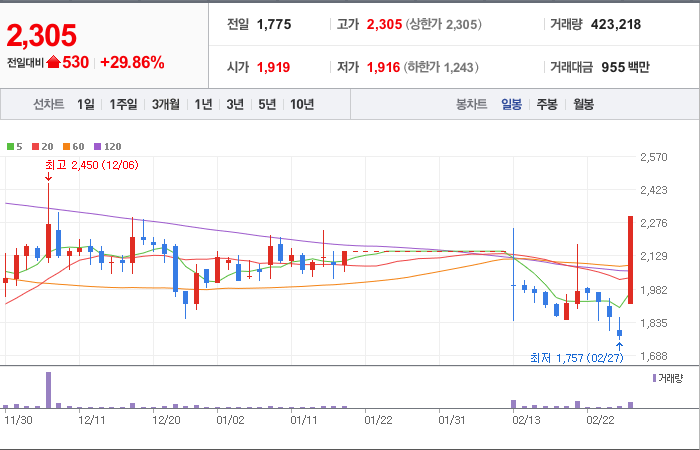Show the 3개월 line chart
This screenshot has height=450, width=700.
coord(166,104)
